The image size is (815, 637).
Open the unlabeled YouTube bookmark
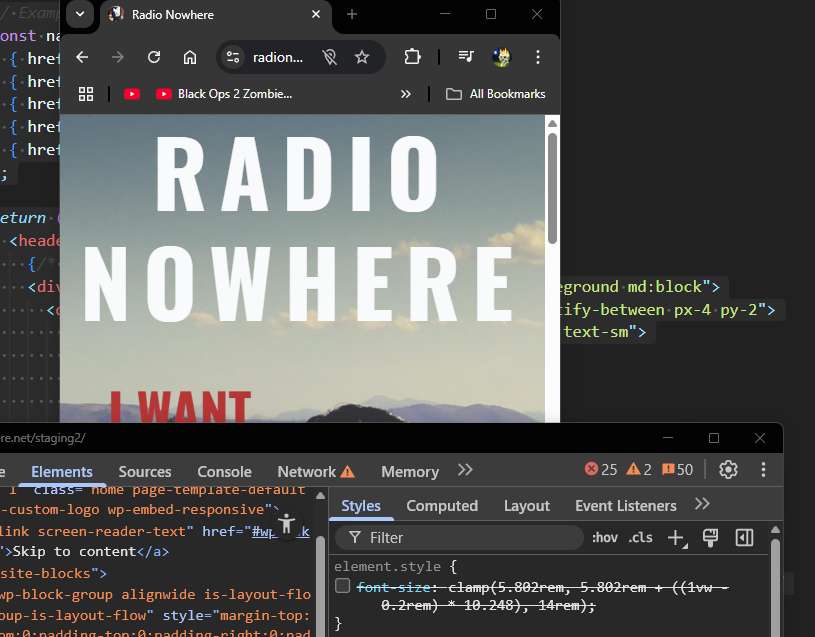point(132,94)
